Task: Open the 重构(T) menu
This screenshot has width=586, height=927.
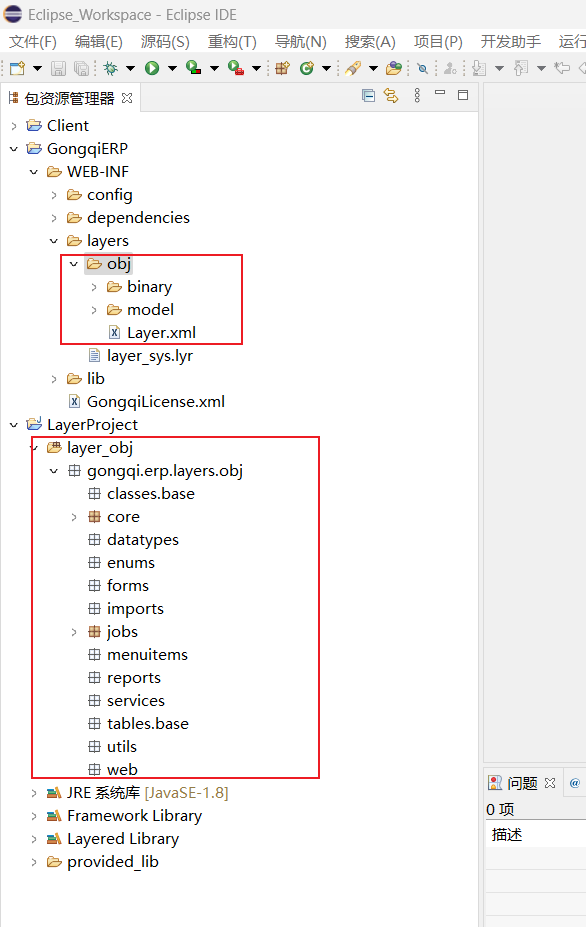Action: pyautogui.click(x=232, y=42)
